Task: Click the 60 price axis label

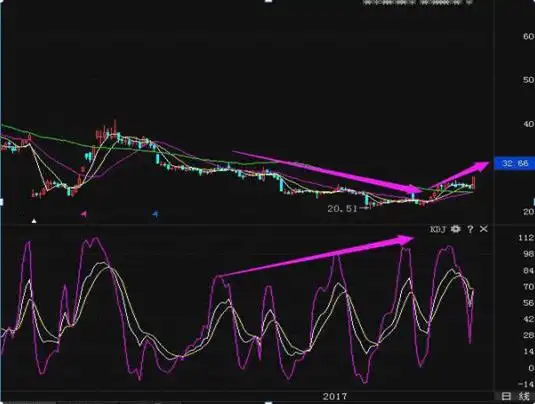Action: [528, 36]
